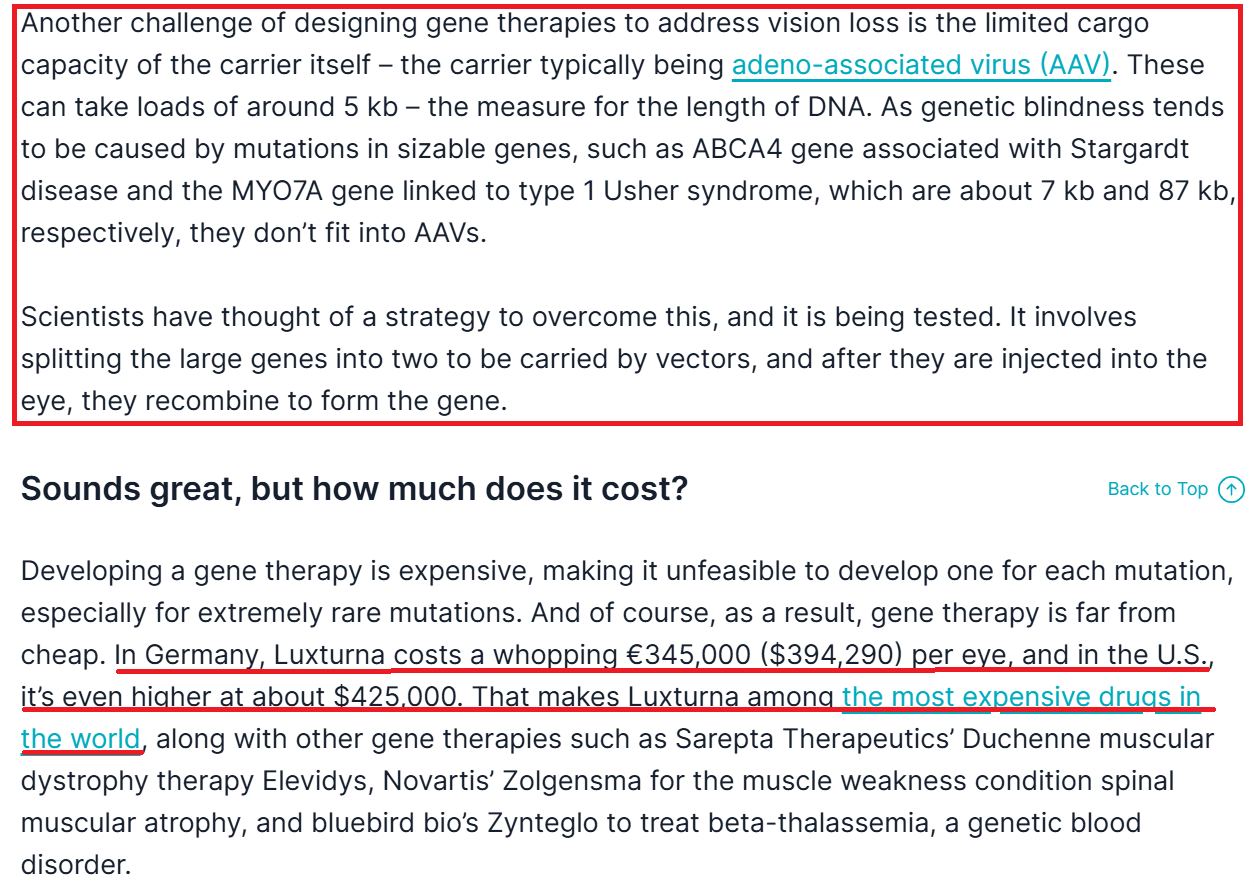Screen dimensions: 1254x883
Task: Click the $425,000 U.S. price figure
Action: point(394,697)
